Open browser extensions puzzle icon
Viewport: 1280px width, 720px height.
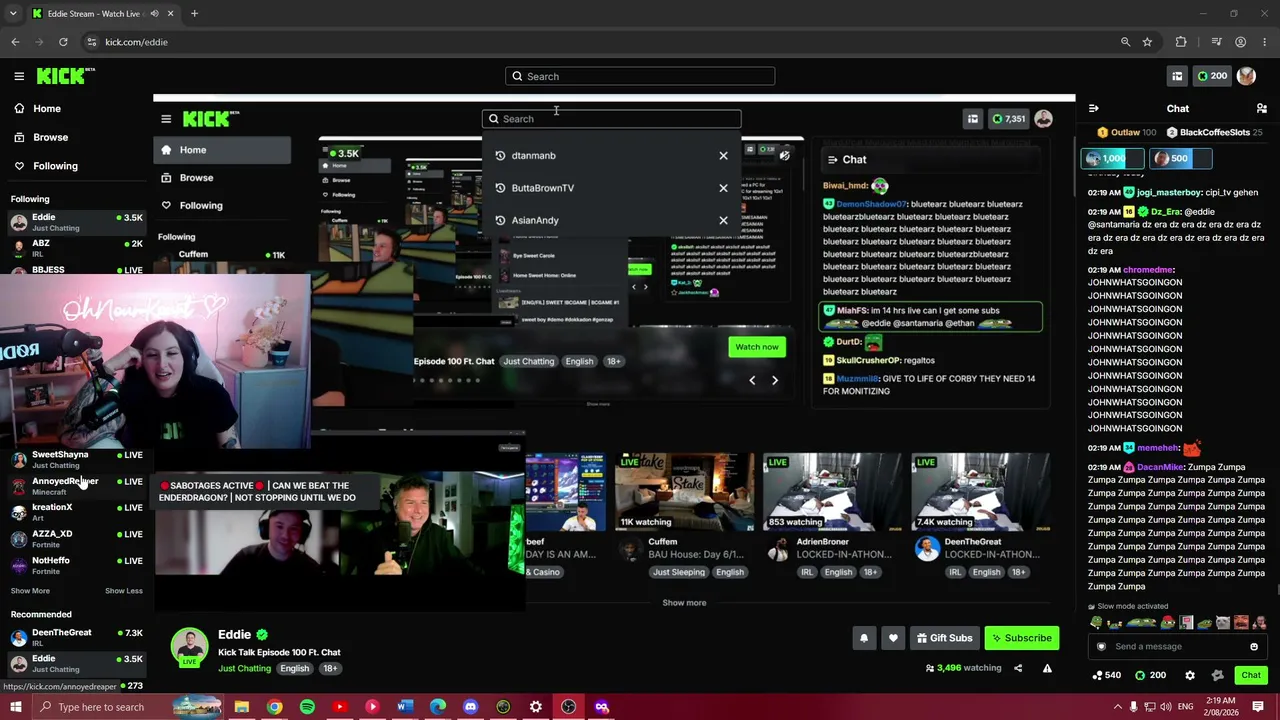[1181, 42]
